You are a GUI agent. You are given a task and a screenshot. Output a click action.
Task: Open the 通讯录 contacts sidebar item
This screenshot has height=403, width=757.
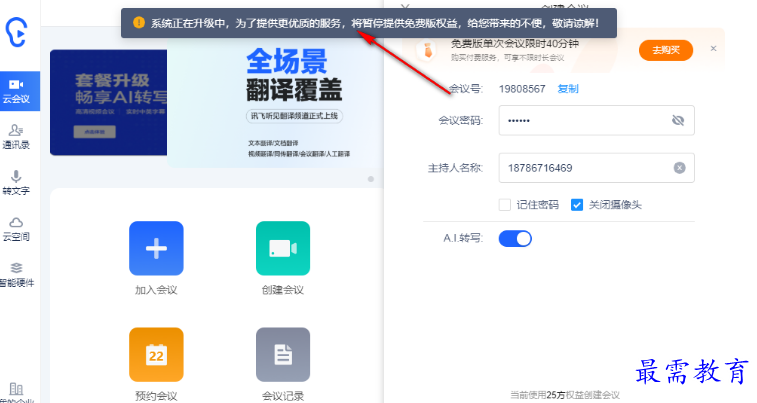(x=16, y=137)
